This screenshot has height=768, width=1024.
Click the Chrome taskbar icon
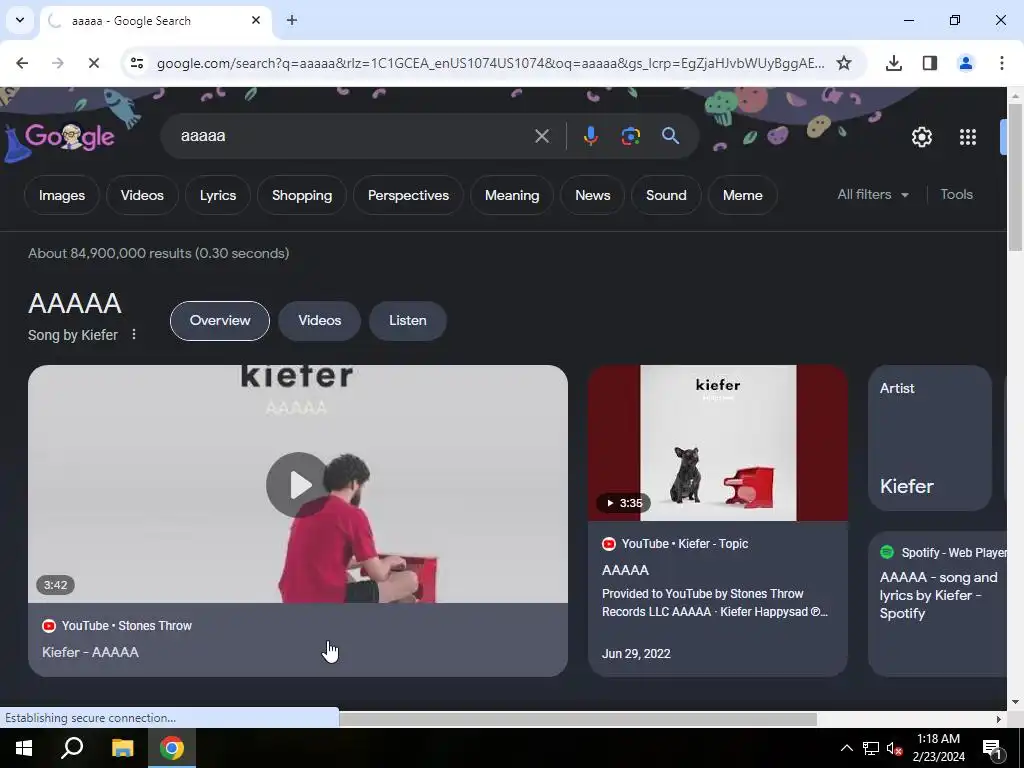pyautogui.click(x=172, y=748)
